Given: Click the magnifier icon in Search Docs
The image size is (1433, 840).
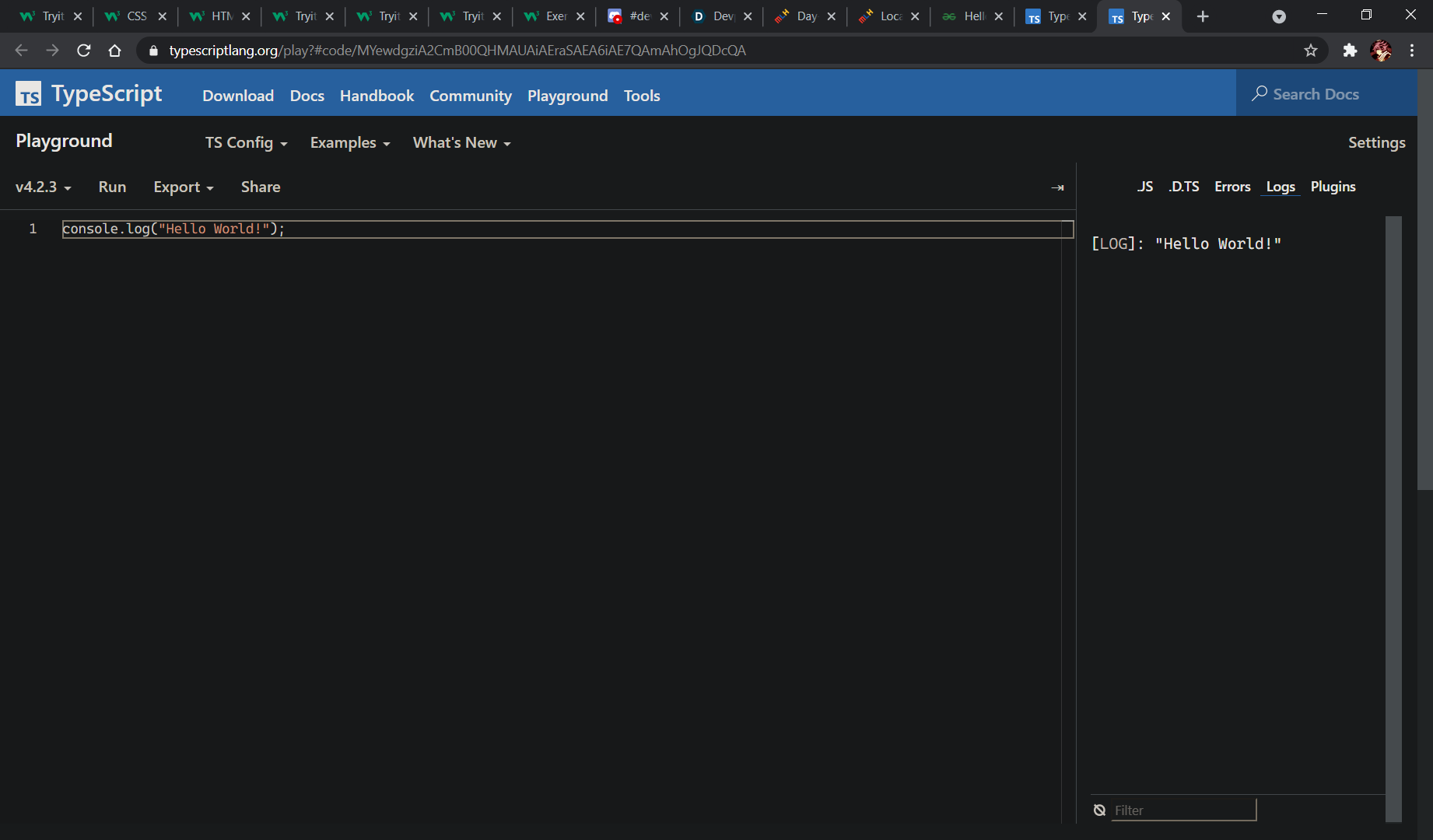Looking at the screenshot, I should 1260,93.
